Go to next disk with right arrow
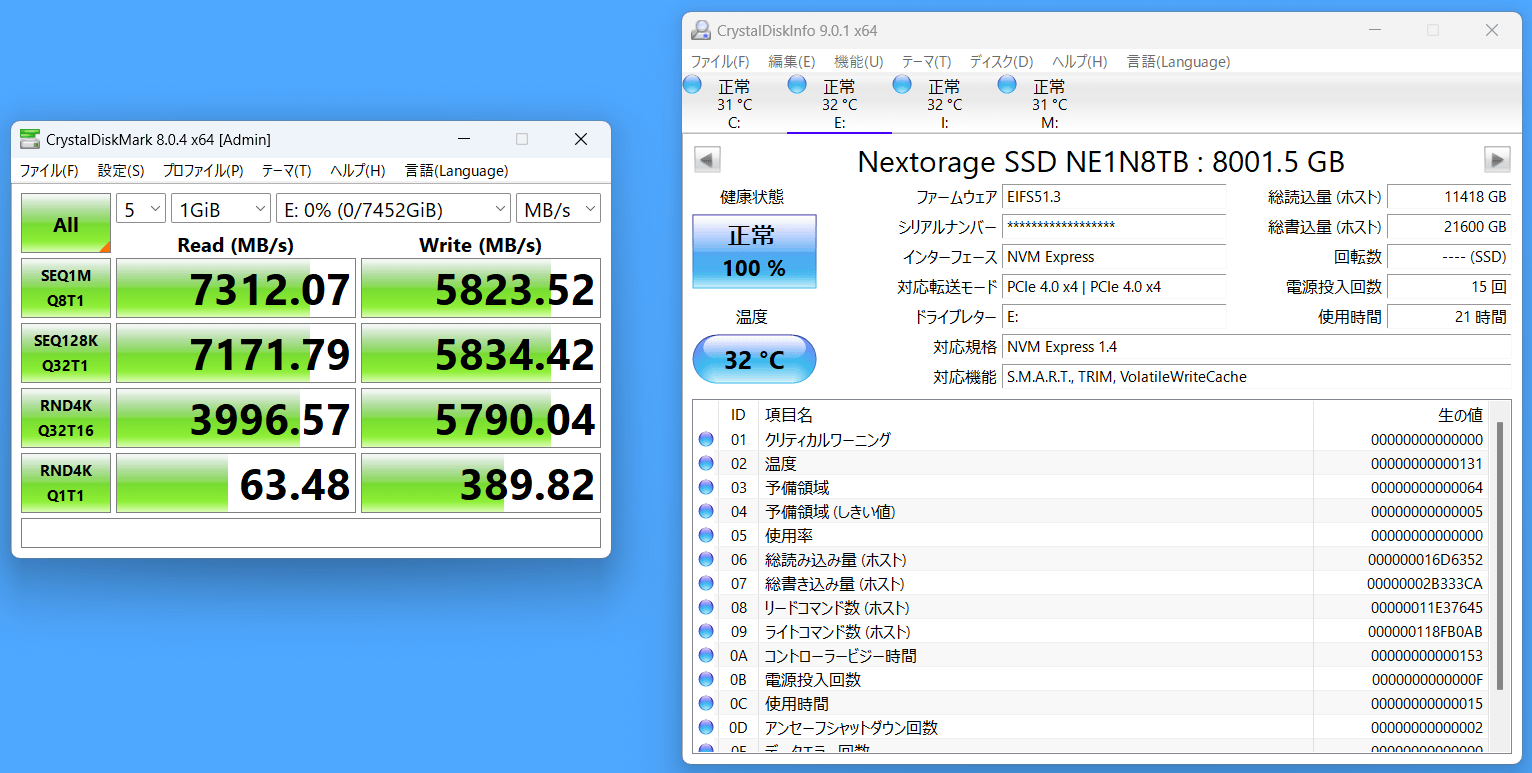This screenshot has width=1532, height=773. pos(1497,160)
